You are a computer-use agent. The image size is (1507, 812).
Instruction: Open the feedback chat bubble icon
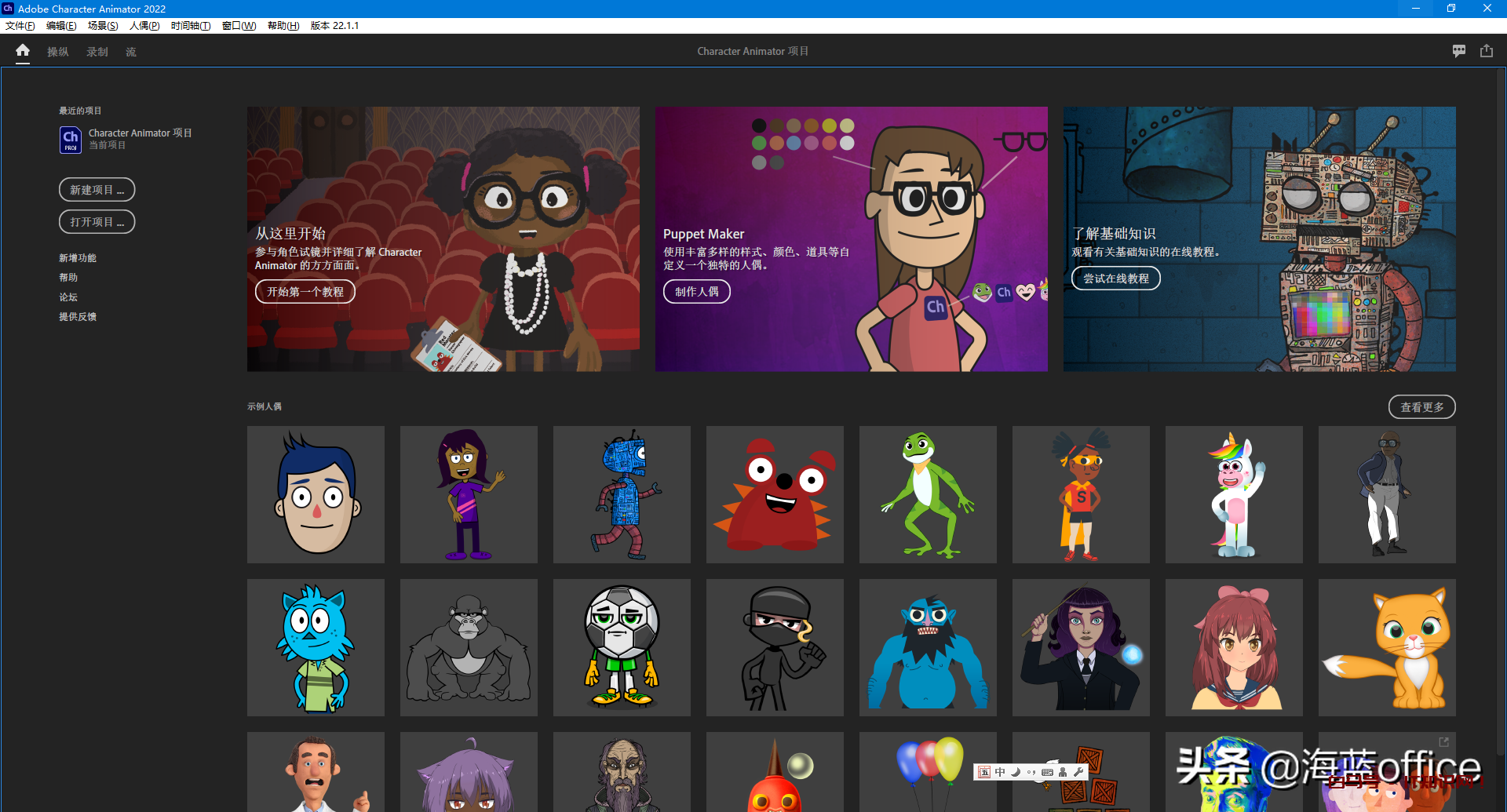pyautogui.click(x=1458, y=51)
